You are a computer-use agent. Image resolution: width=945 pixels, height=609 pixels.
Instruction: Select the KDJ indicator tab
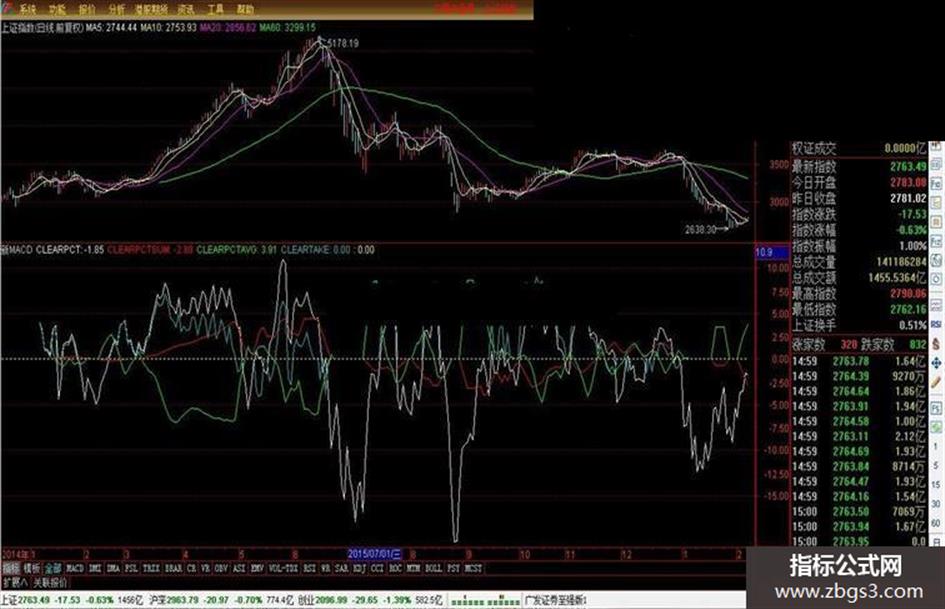(x=360, y=568)
